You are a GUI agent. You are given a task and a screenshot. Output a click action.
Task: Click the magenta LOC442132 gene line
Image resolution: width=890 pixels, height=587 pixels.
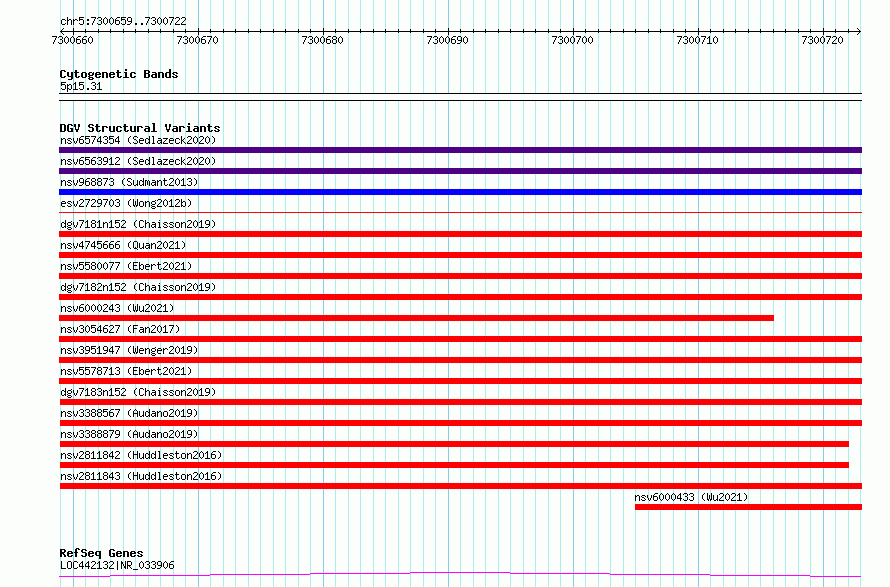coord(460,575)
